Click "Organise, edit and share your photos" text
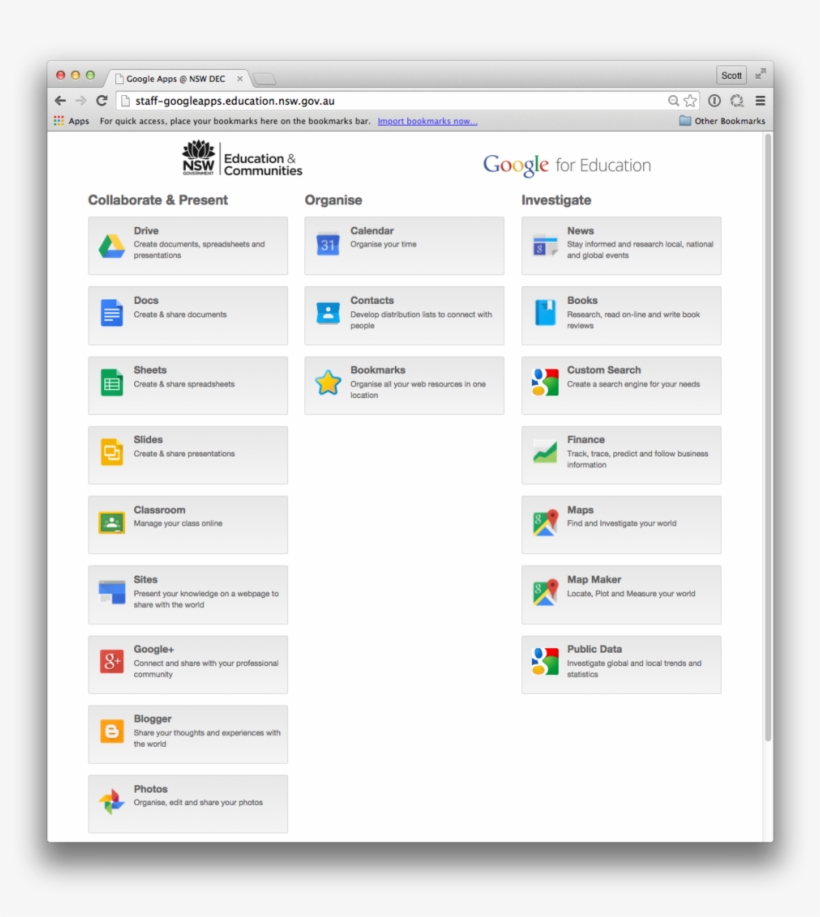This screenshot has height=917, width=820. pos(198,802)
